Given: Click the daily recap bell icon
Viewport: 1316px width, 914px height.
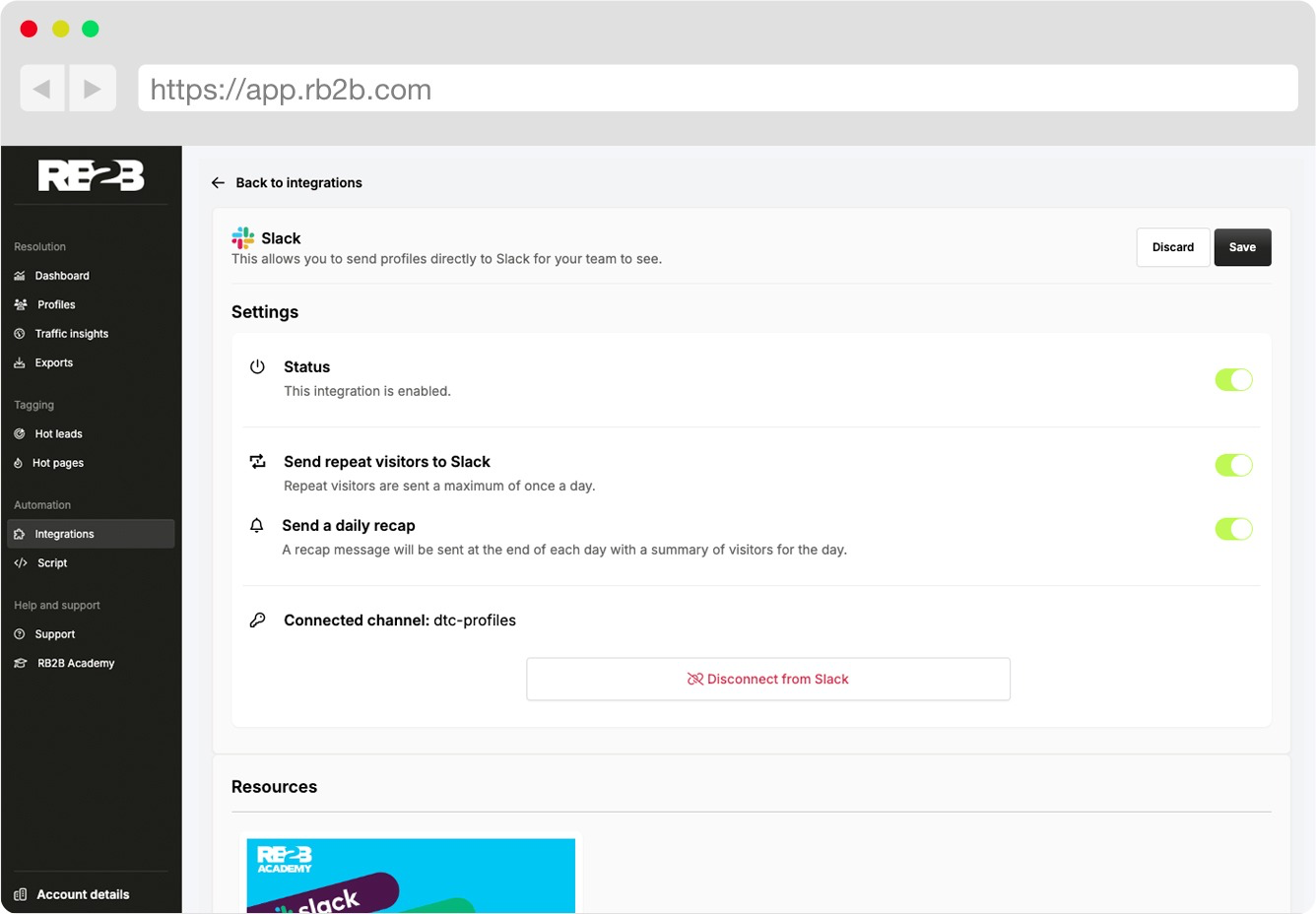Looking at the screenshot, I should click(x=256, y=525).
